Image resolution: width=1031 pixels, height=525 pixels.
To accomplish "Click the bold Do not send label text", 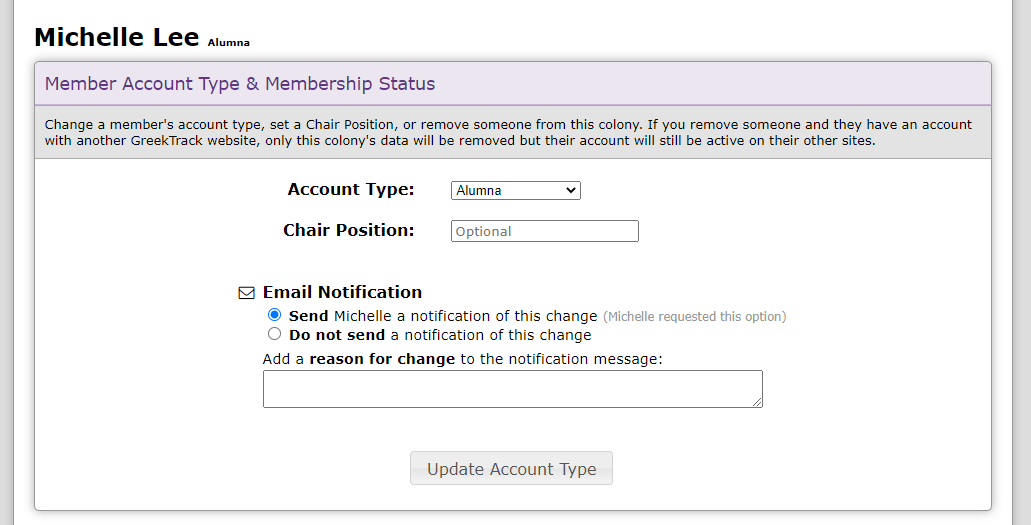I will [x=337, y=335].
